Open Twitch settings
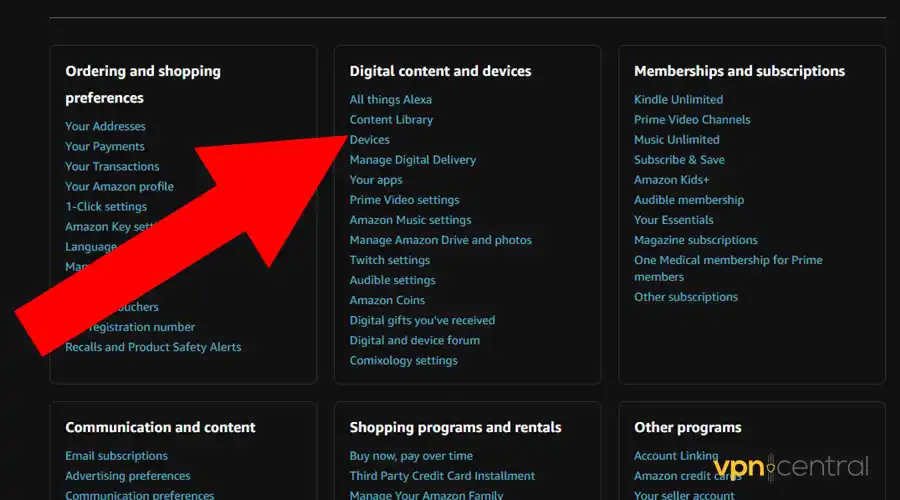 pos(389,260)
